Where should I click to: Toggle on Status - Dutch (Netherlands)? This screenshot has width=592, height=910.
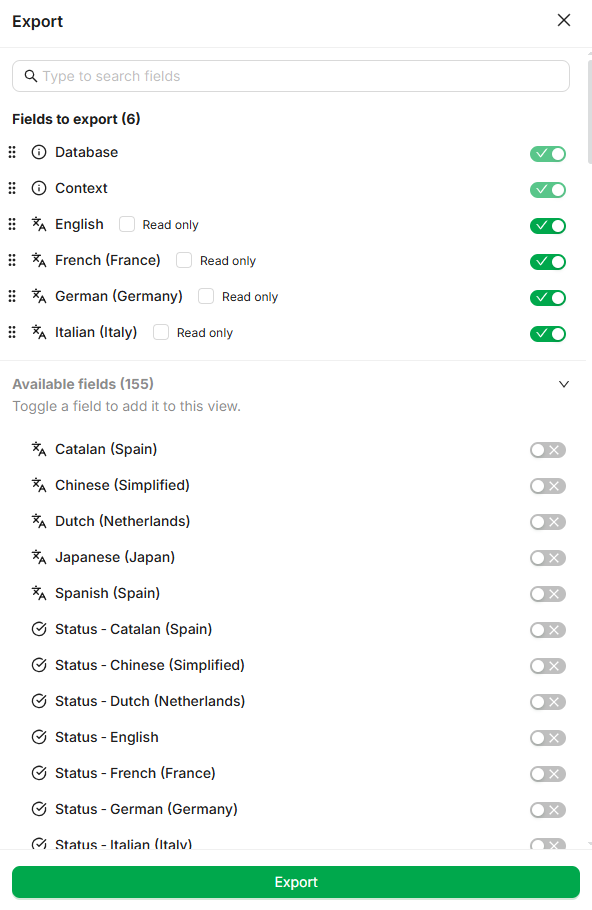pos(548,702)
